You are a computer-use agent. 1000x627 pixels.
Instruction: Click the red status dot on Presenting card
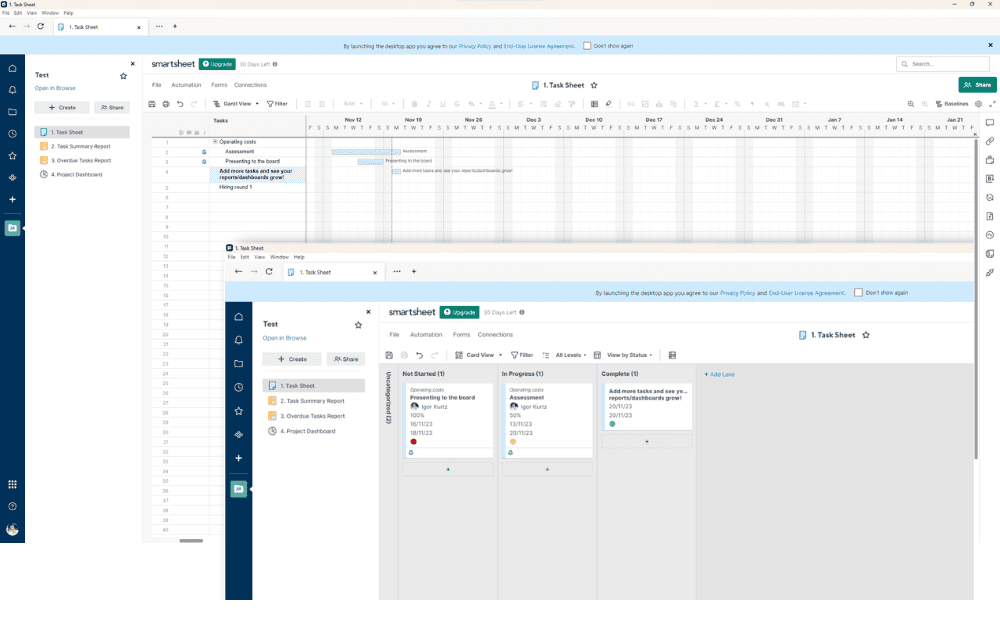pyautogui.click(x=413, y=441)
